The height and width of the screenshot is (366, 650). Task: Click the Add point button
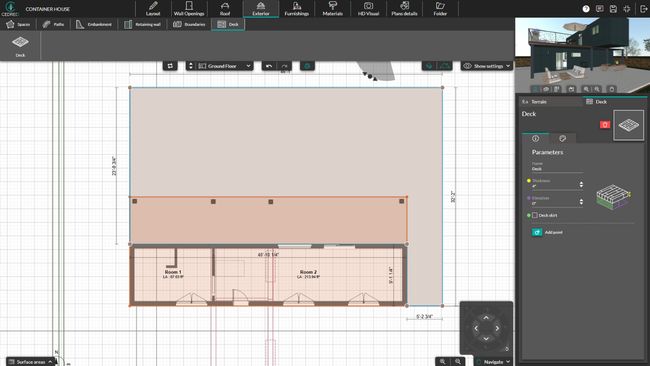point(547,233)
